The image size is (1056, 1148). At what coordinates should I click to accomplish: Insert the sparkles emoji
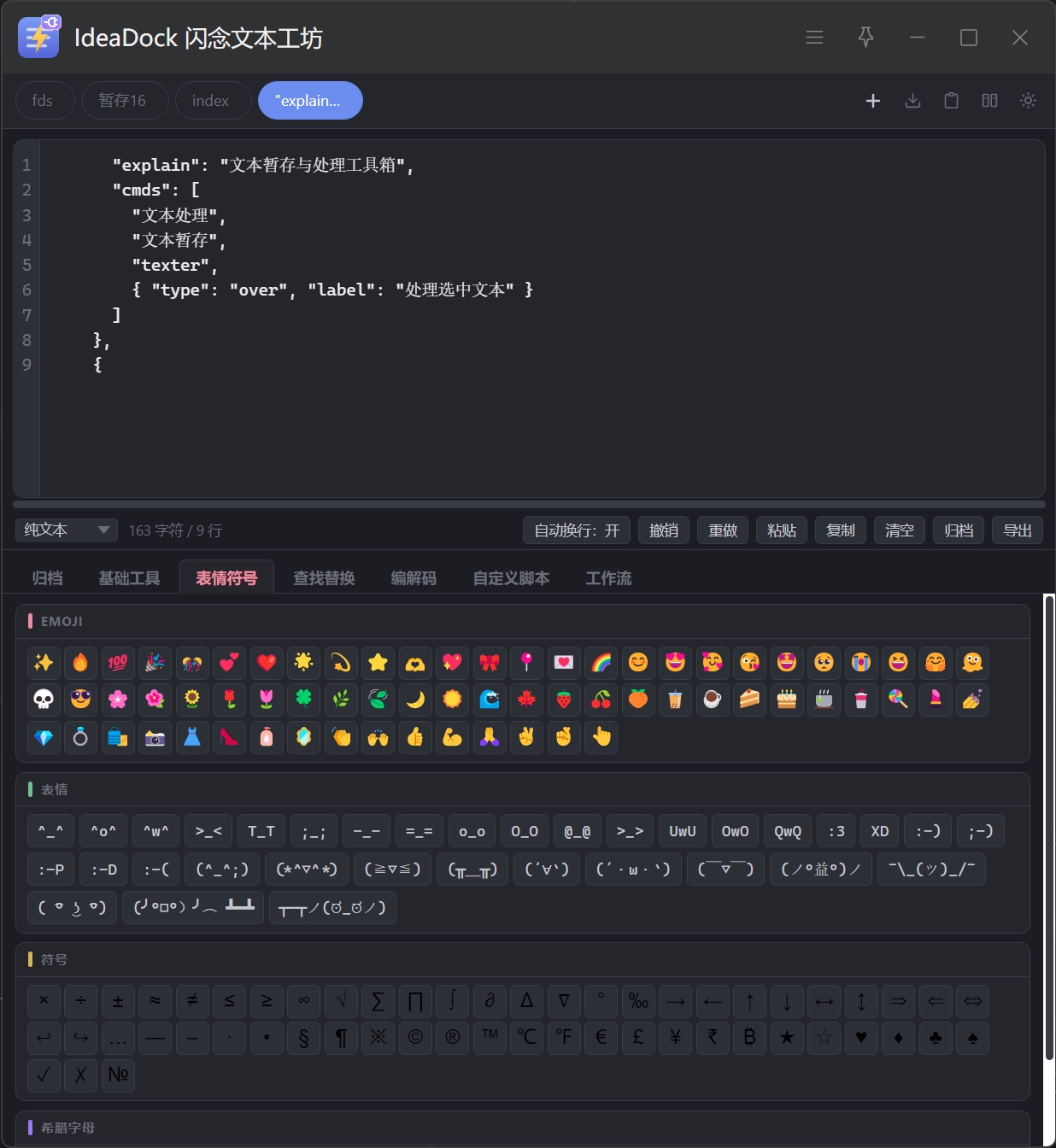tap(44, 662)
